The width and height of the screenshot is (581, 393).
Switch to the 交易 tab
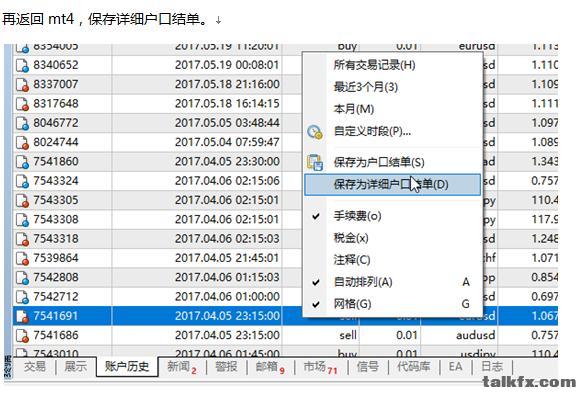[35, 367]
